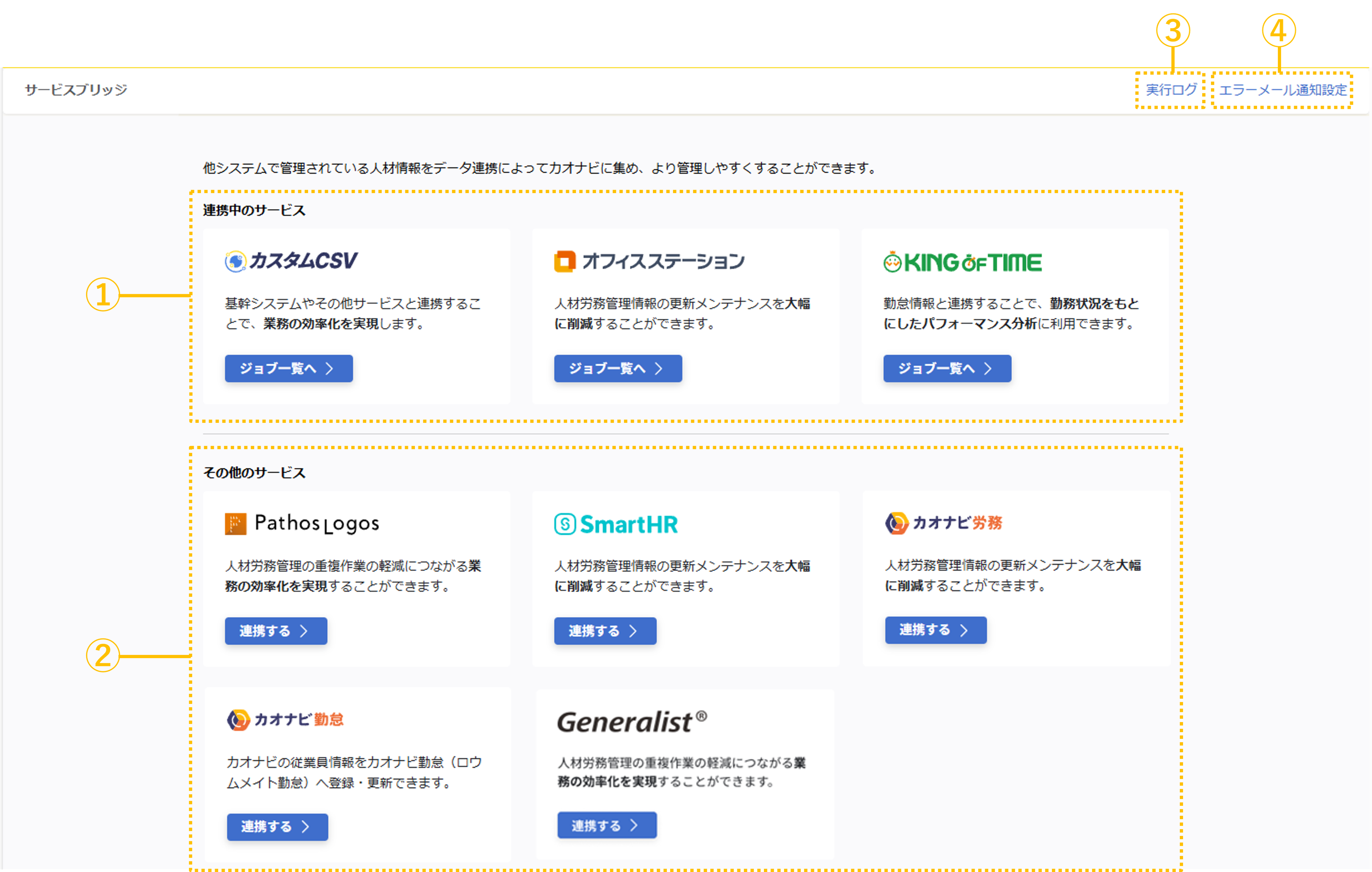
Task: Click 連携する button for カオナビ労務
Action: [x=936, y=630]
